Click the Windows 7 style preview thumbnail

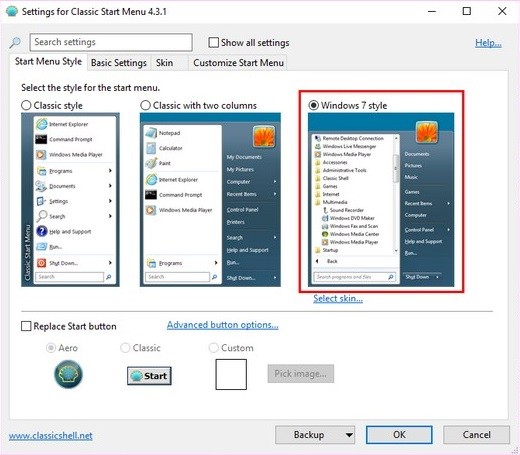pos(381,200)
